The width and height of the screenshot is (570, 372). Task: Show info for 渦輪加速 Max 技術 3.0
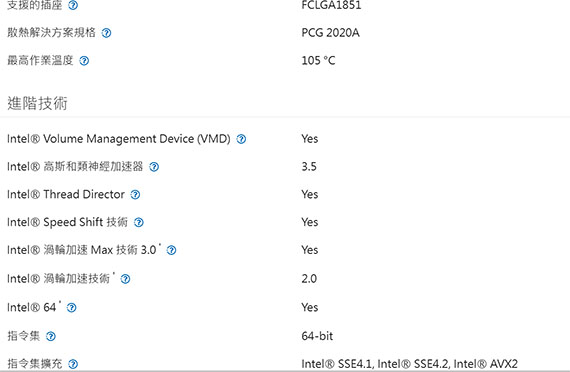point(171,250)
